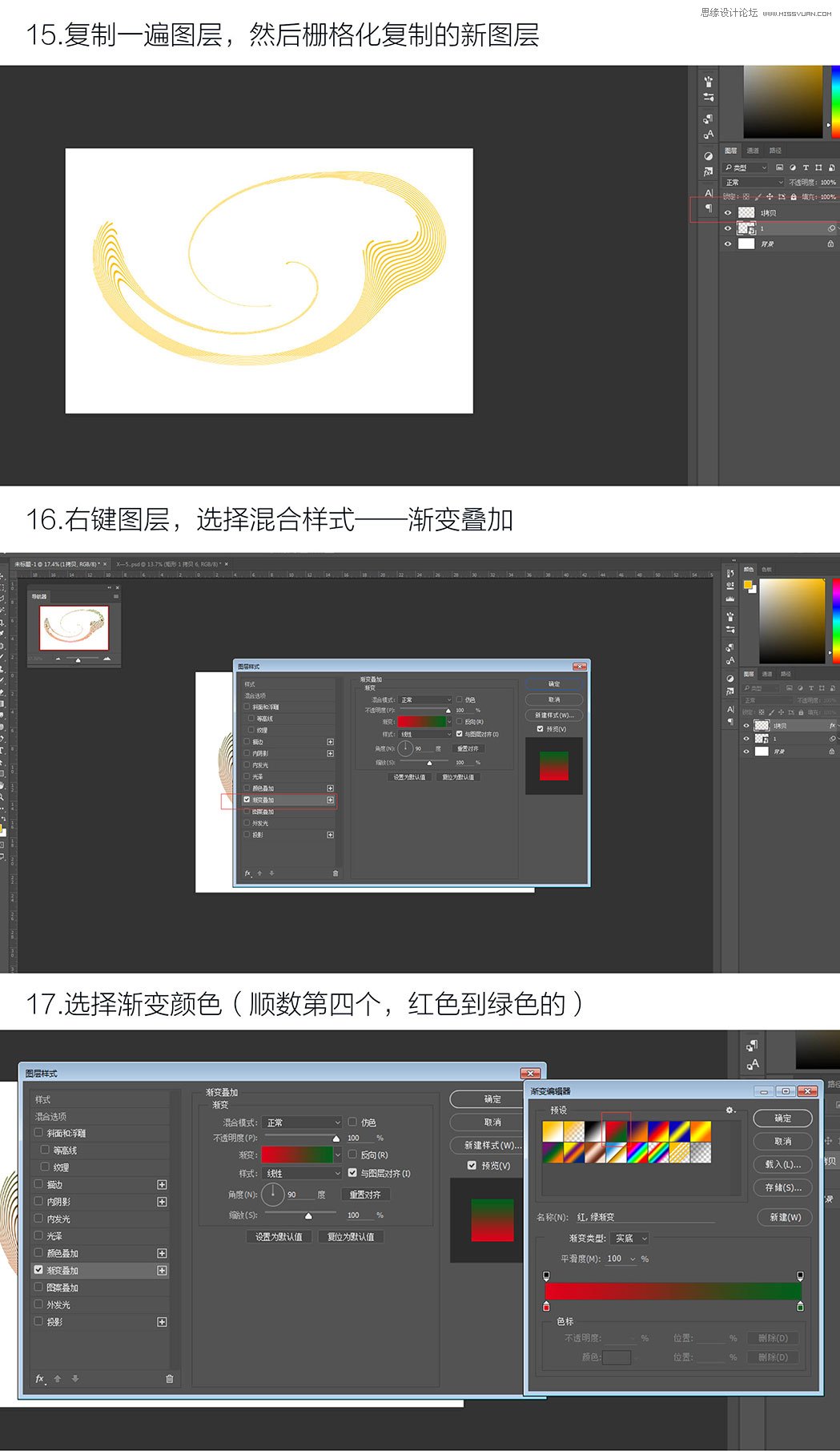Image resolution: width=840 pixels, height=1451 pixels.
Task: Click 存储(S)... in Gradient Editor
Action: [782, 1187]
